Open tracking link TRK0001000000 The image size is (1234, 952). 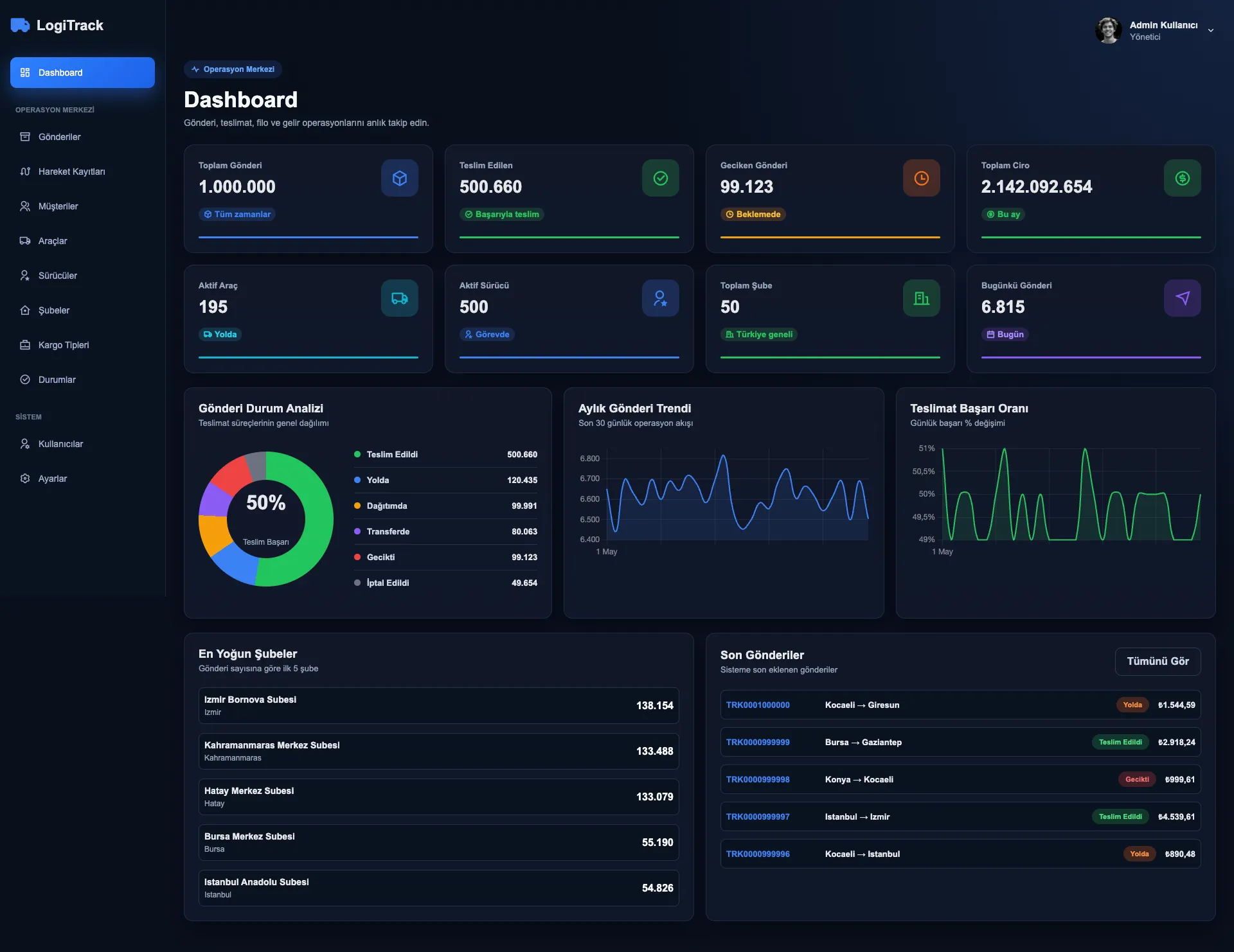758,705
